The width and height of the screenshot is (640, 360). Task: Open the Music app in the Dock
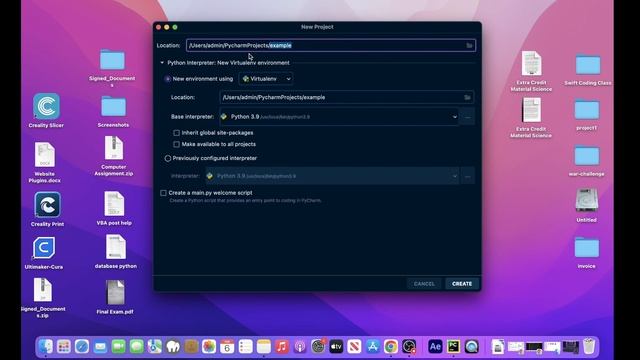pyautogui.click(x=282, y=347)
